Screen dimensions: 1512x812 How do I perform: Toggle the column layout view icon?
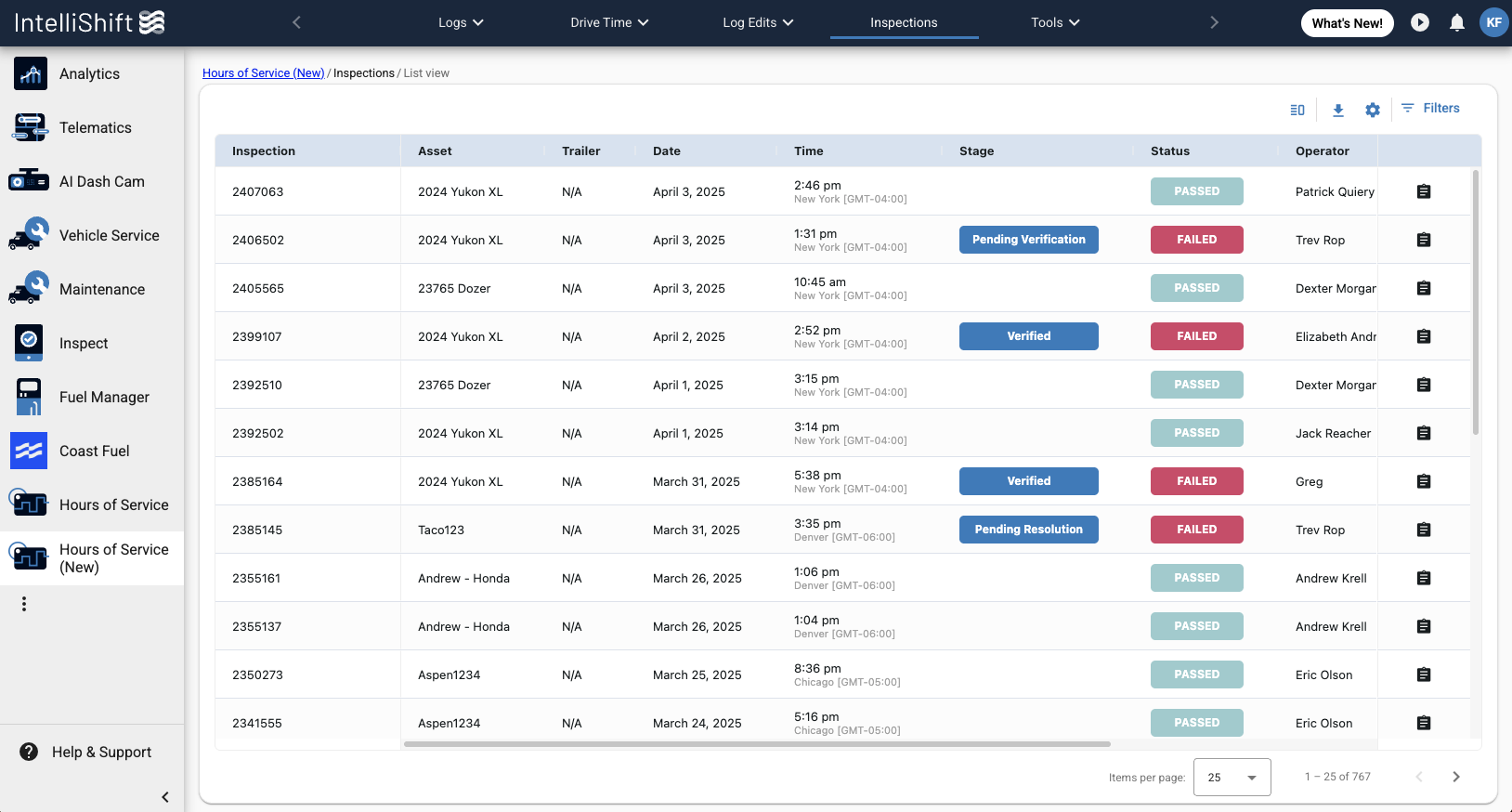(x=1297, y=110)
